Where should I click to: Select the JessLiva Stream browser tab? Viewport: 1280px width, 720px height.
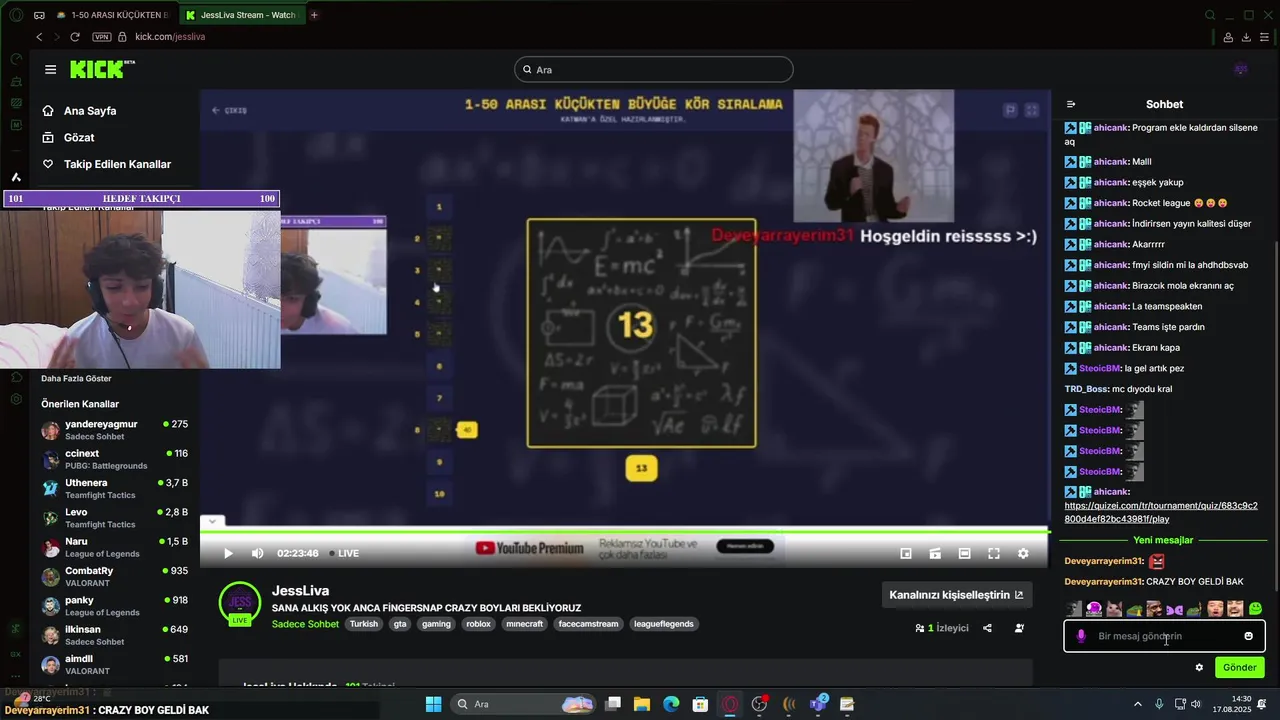241,15
